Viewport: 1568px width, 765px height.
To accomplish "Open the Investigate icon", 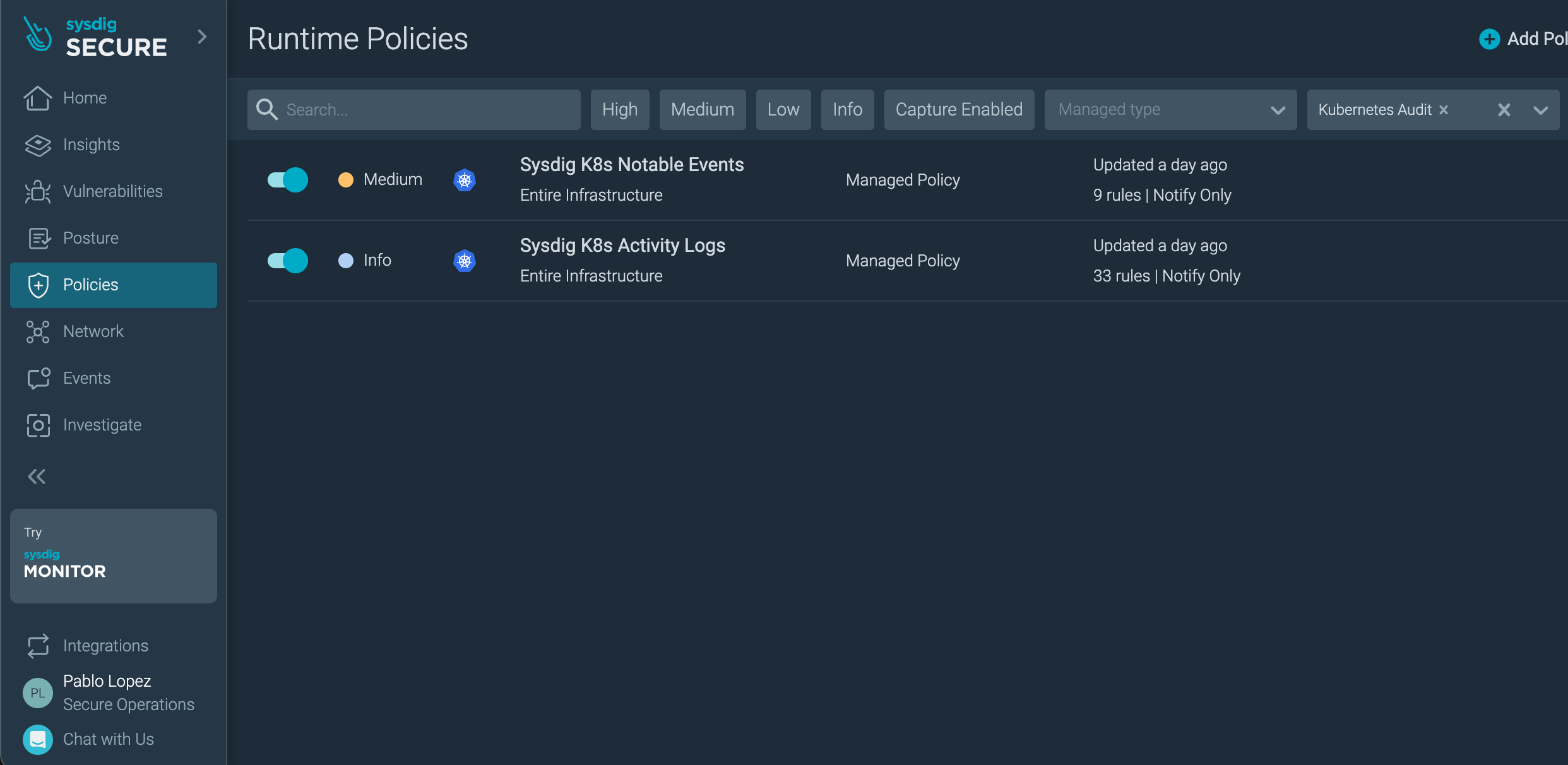I will [38, 425].
